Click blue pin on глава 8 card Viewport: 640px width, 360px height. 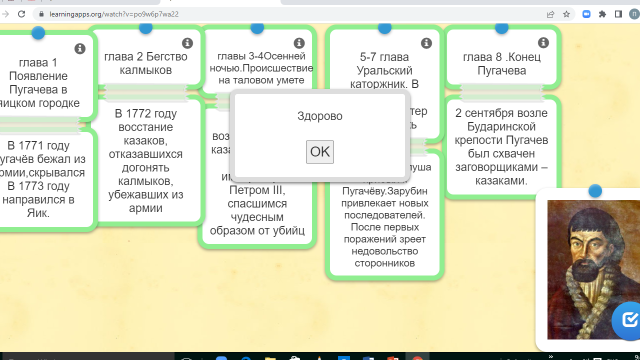coord(502,28)
